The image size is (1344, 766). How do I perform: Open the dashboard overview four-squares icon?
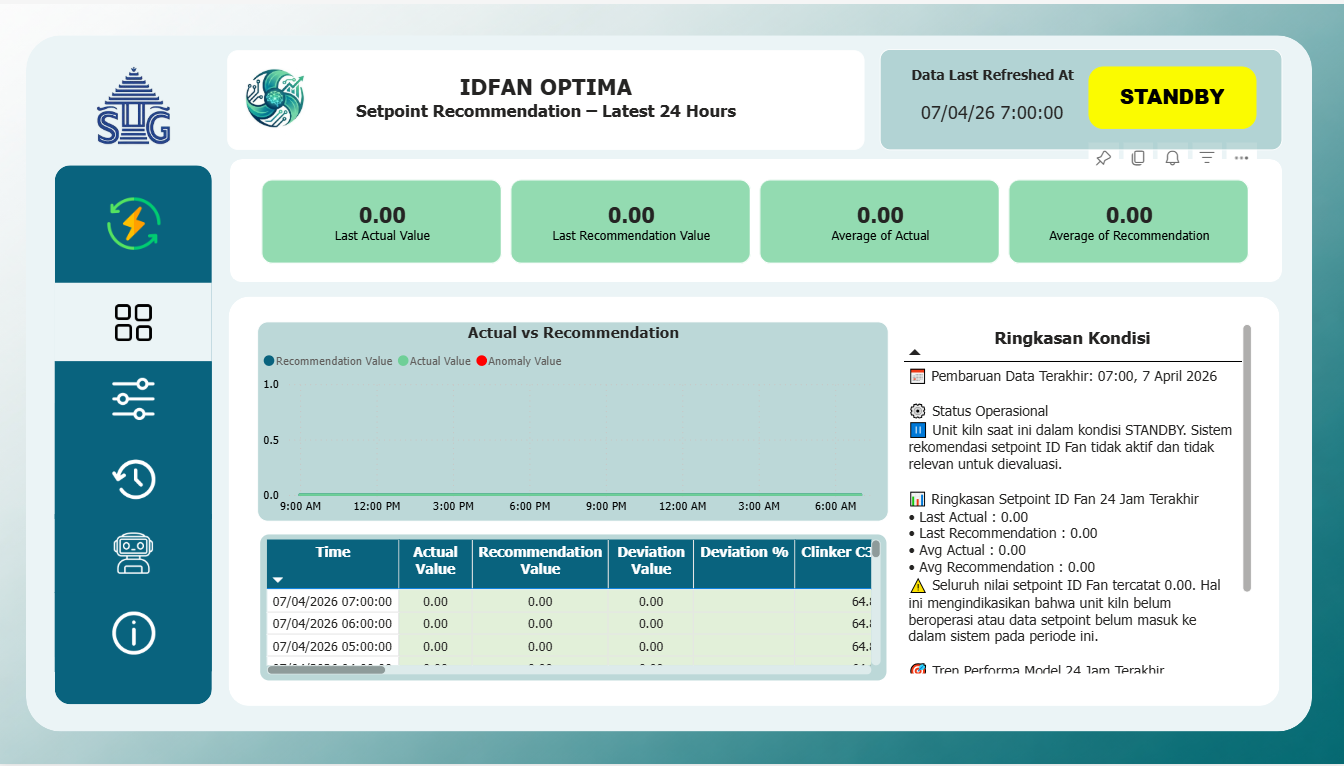point(133,323)
